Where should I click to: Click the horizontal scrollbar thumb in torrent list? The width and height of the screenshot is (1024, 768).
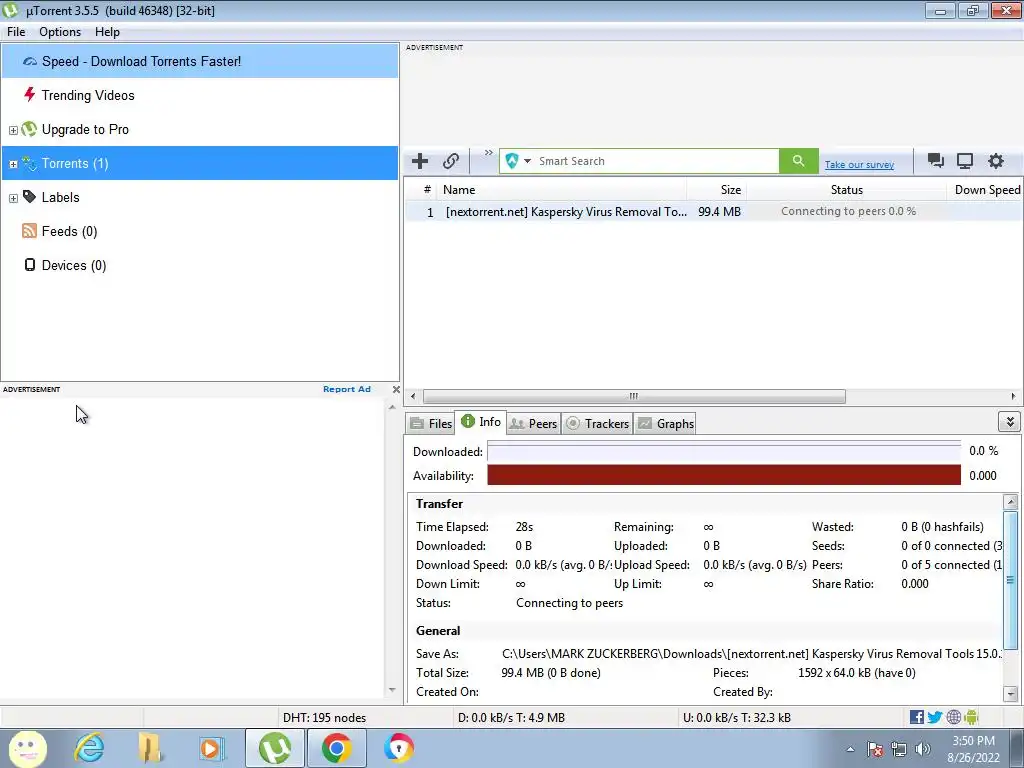(633, 396)
